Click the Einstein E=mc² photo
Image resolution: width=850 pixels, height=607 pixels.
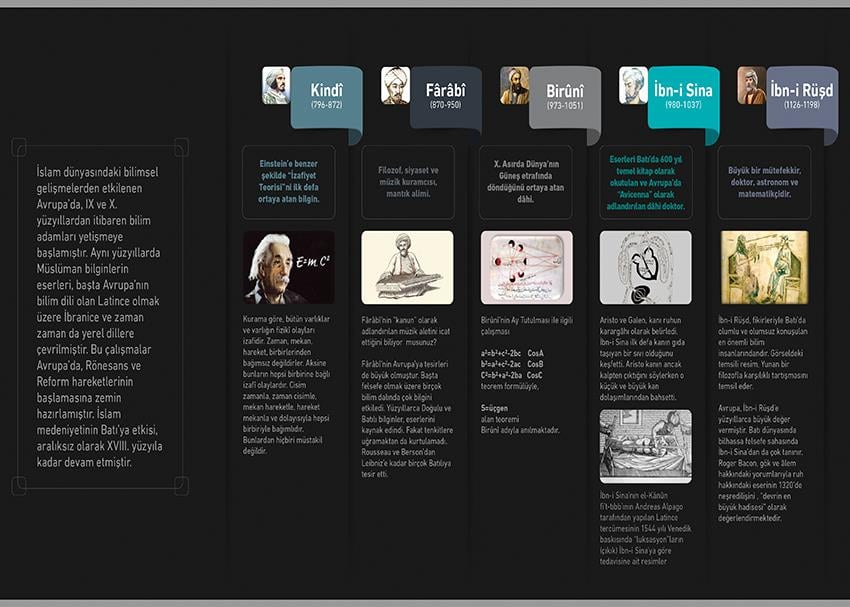289,268
